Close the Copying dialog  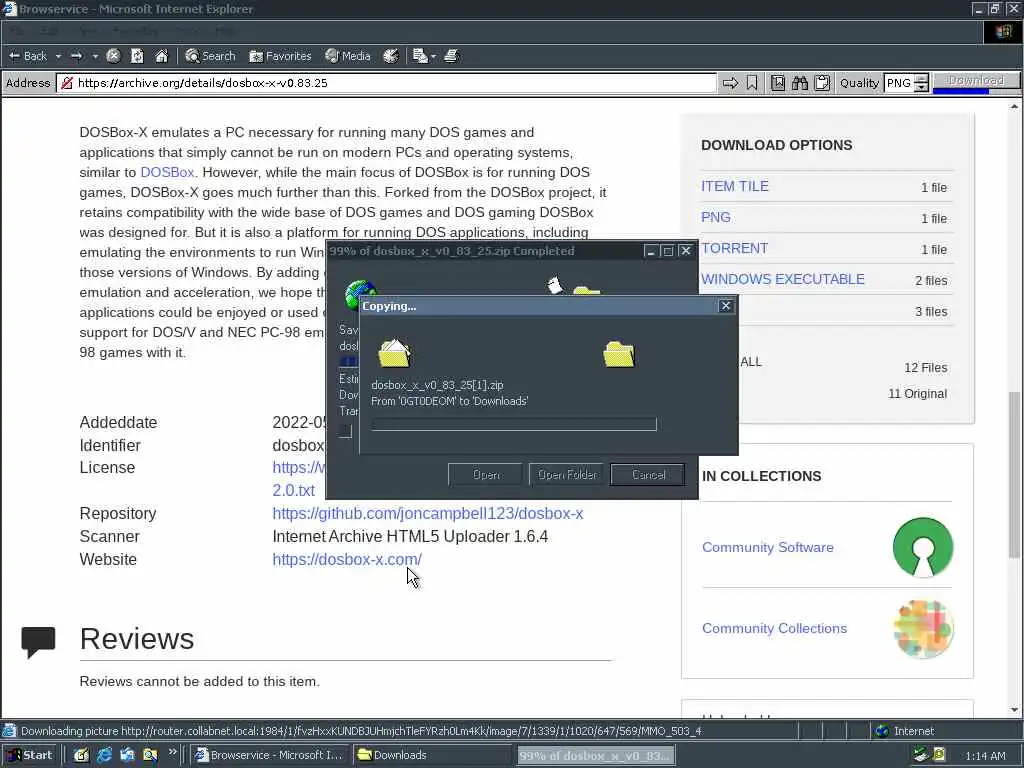(x=726, y=306)
